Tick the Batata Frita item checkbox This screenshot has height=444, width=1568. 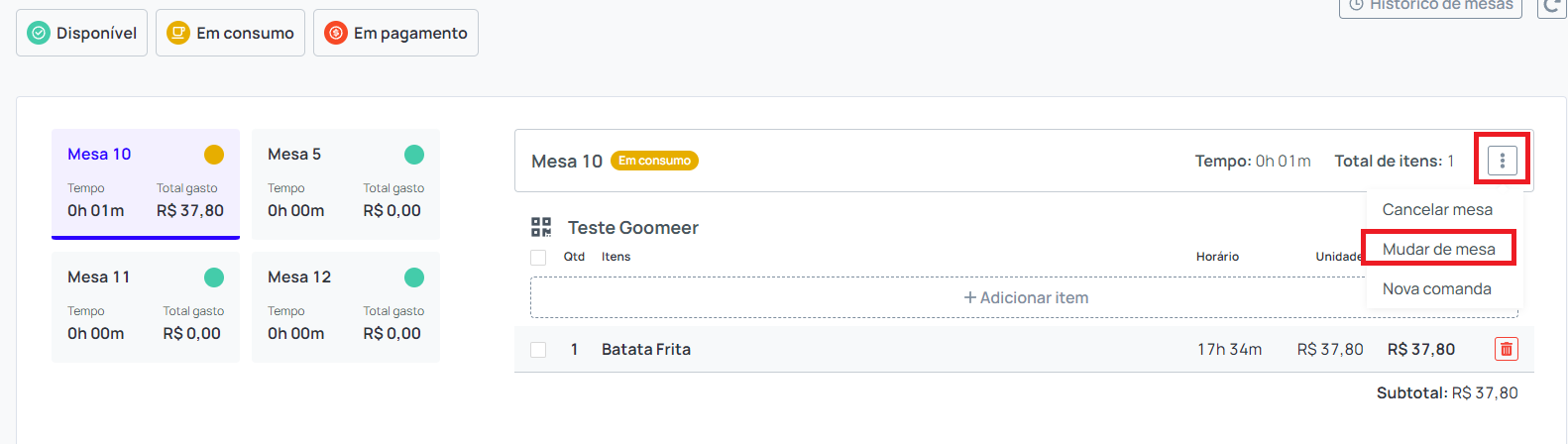(538, 350)
